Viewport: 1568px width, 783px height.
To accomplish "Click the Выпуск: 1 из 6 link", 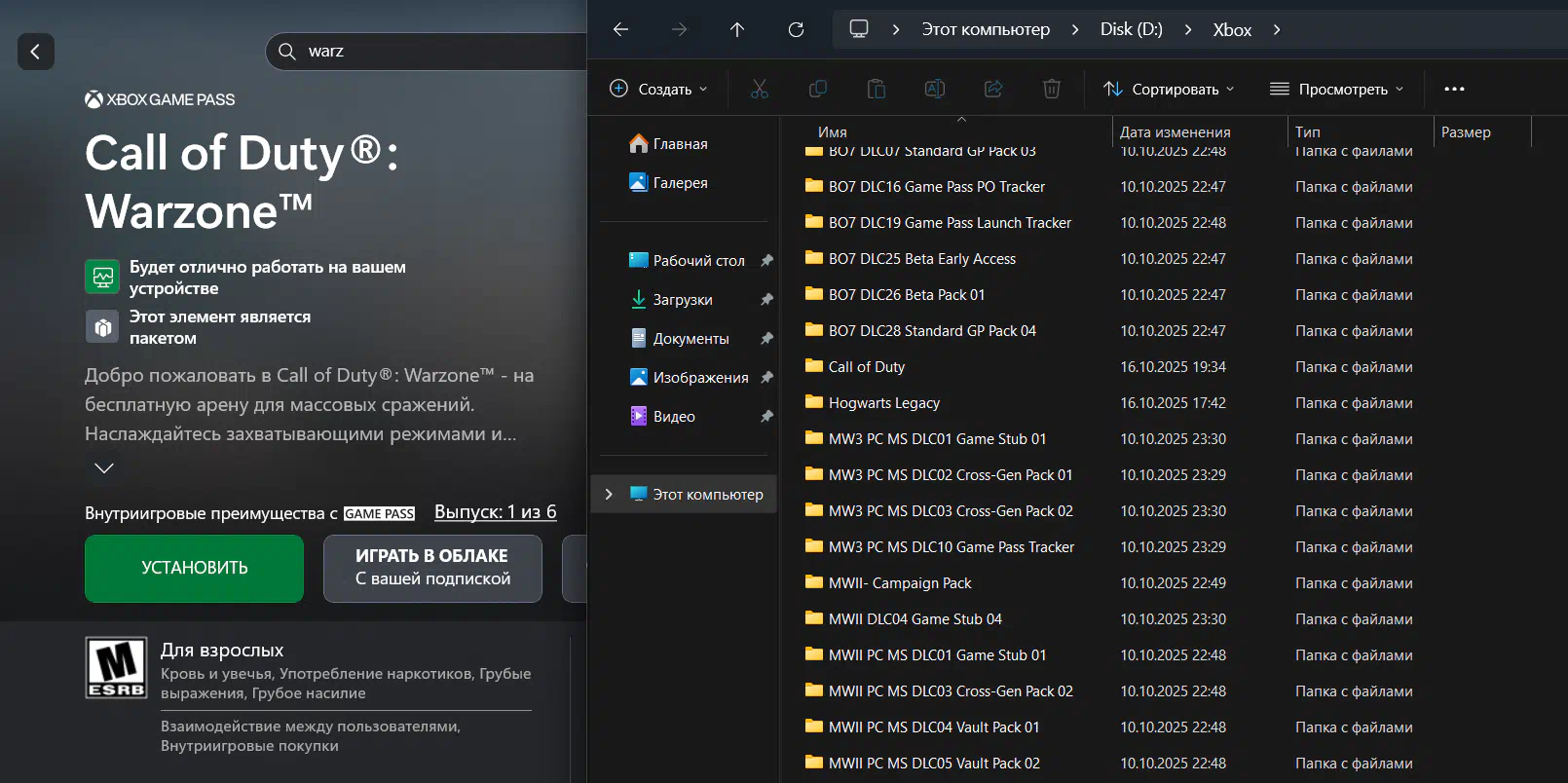I will coord(495,512).
